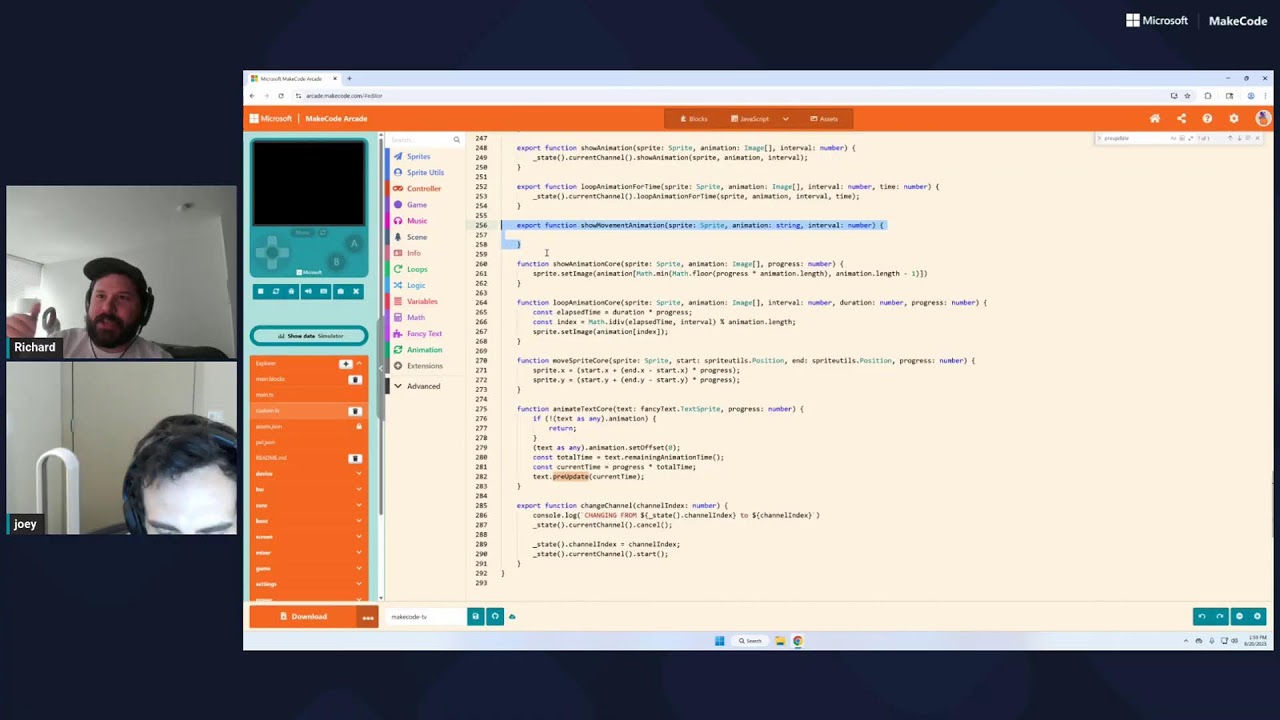Open the Home page icon
The width and height of the screenshot is (1280, 720).
1154,118
